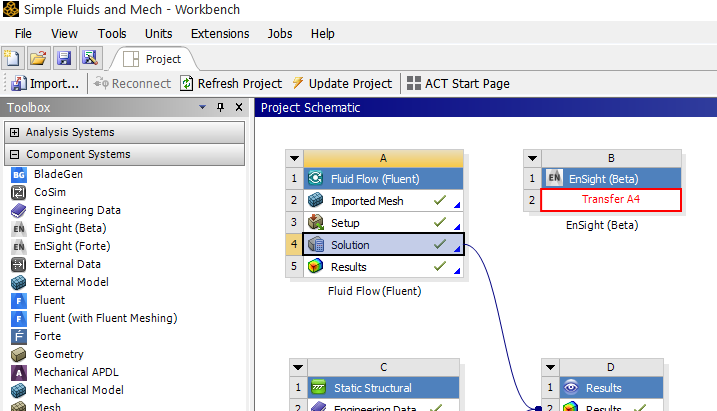
Task: Switch to the Project tab
Action: coord(152,59)
